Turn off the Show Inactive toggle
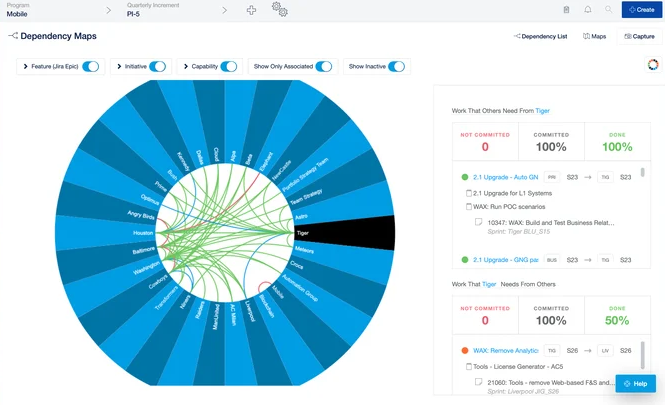665x405 pixels. click(396, 67)
